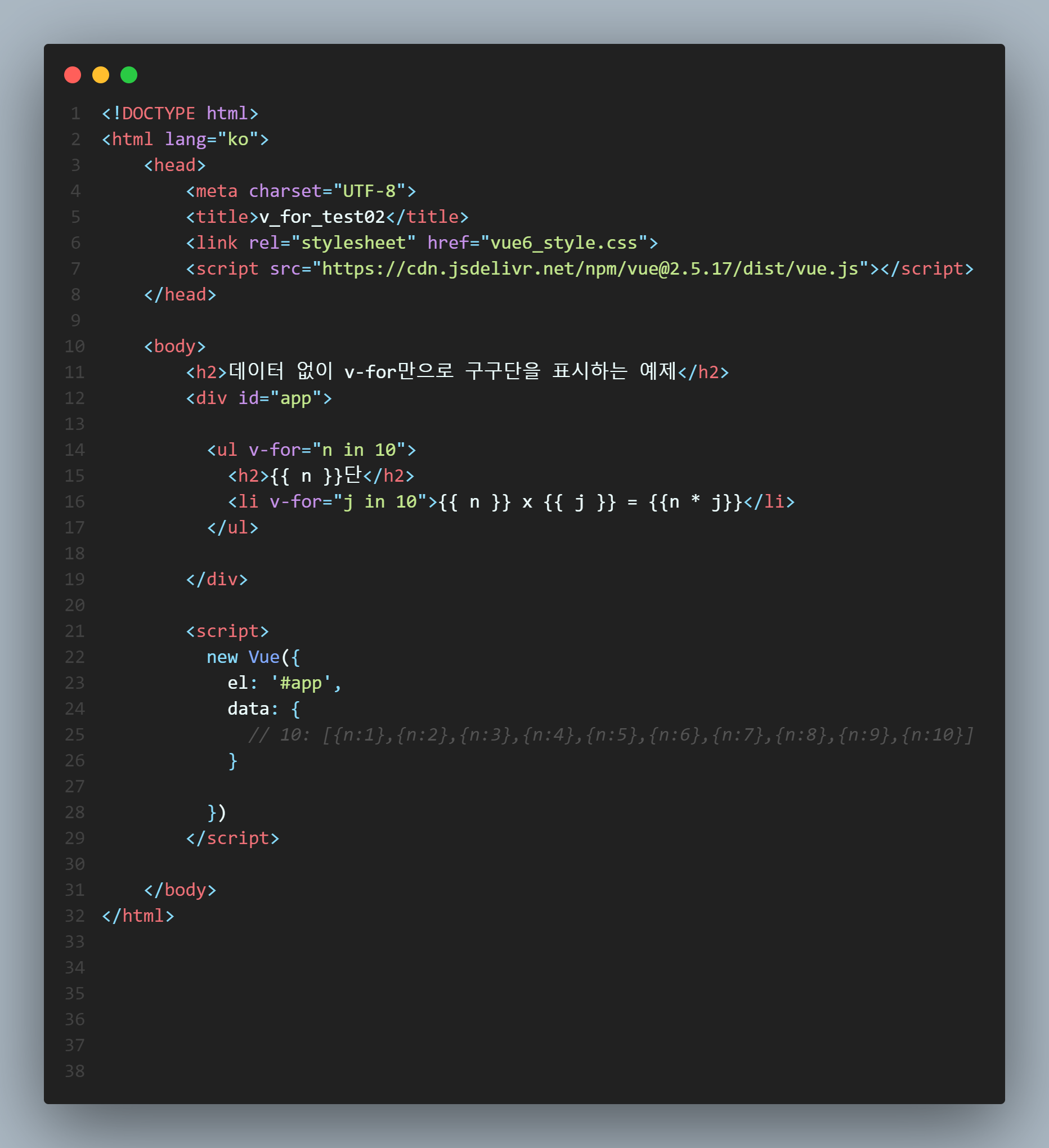Click the closing </head> tag

[180, 295]
